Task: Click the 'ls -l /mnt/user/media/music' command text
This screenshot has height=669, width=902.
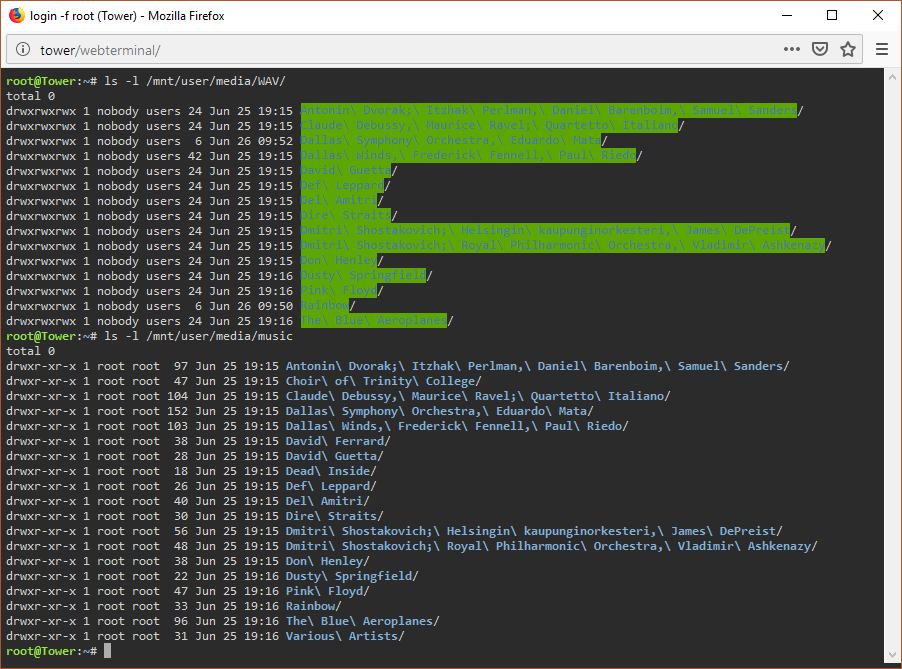Action: [198, 337]
